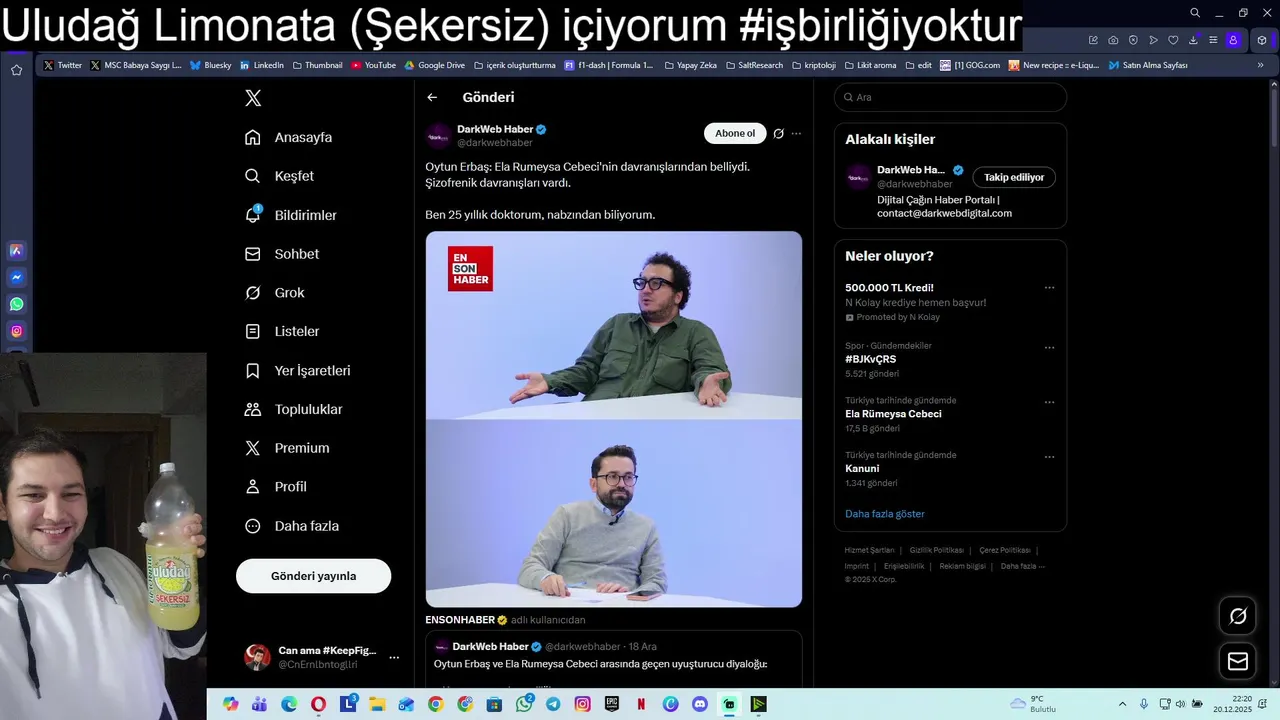Viewport: 1280px width, 720px height.
Task: Open Google Drive bookmark
Action: 435,65
